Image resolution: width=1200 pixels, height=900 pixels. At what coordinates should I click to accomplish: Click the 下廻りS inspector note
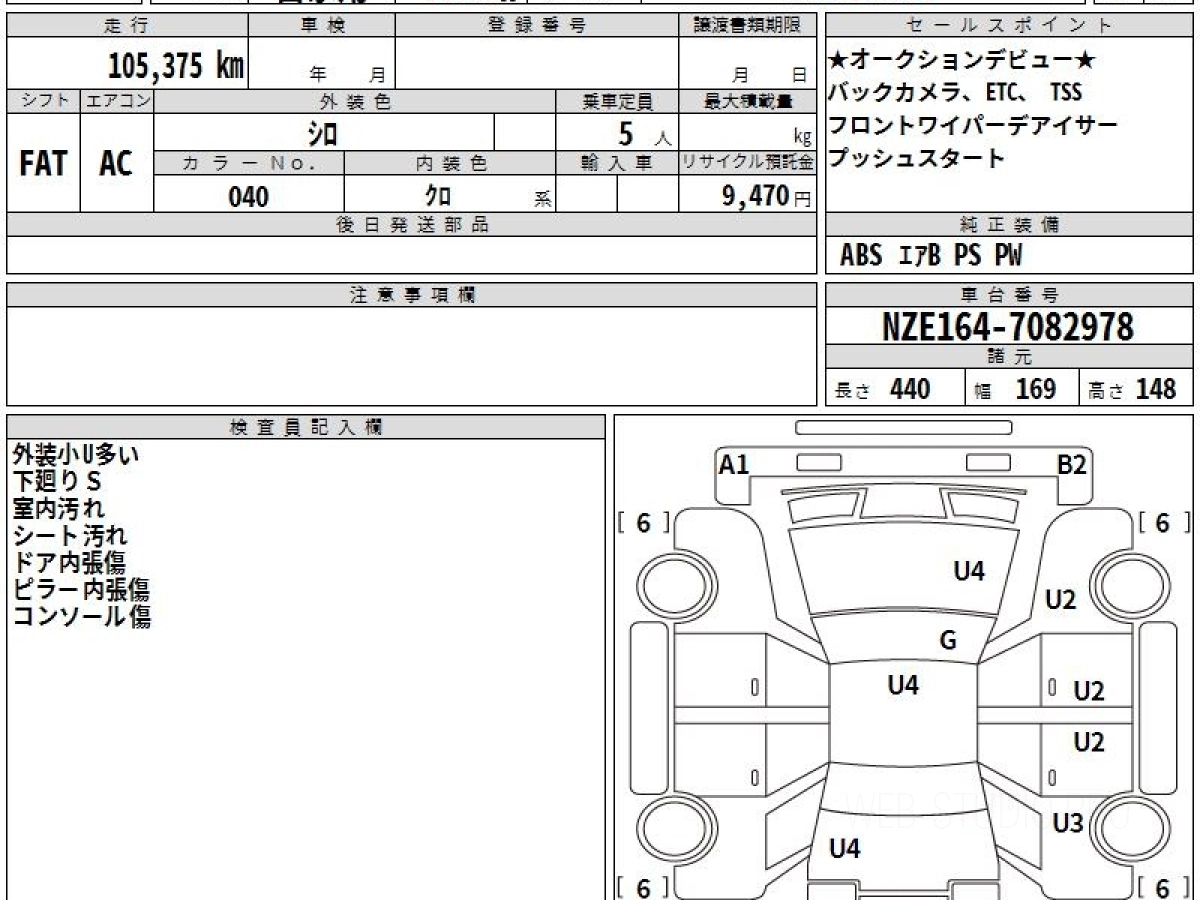pyautogui.click(x=57, y=482)
